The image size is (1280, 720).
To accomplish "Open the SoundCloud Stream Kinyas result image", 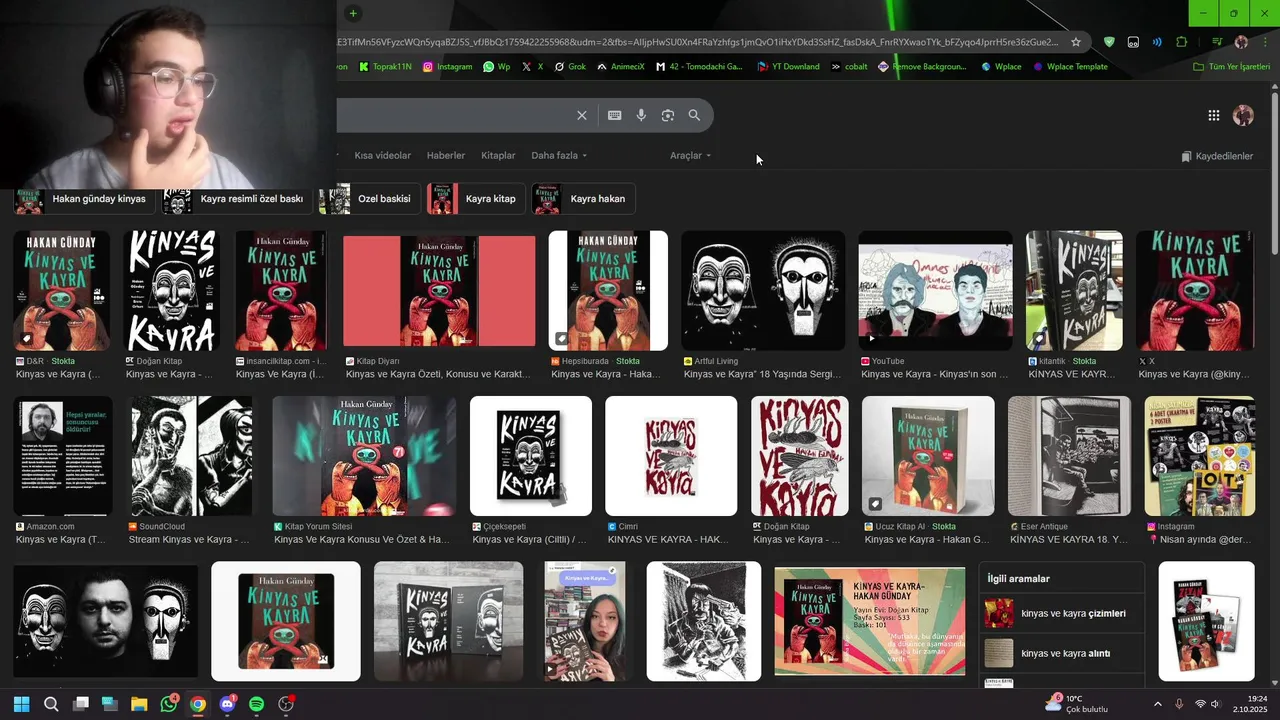I will click(x=191, y=456).
